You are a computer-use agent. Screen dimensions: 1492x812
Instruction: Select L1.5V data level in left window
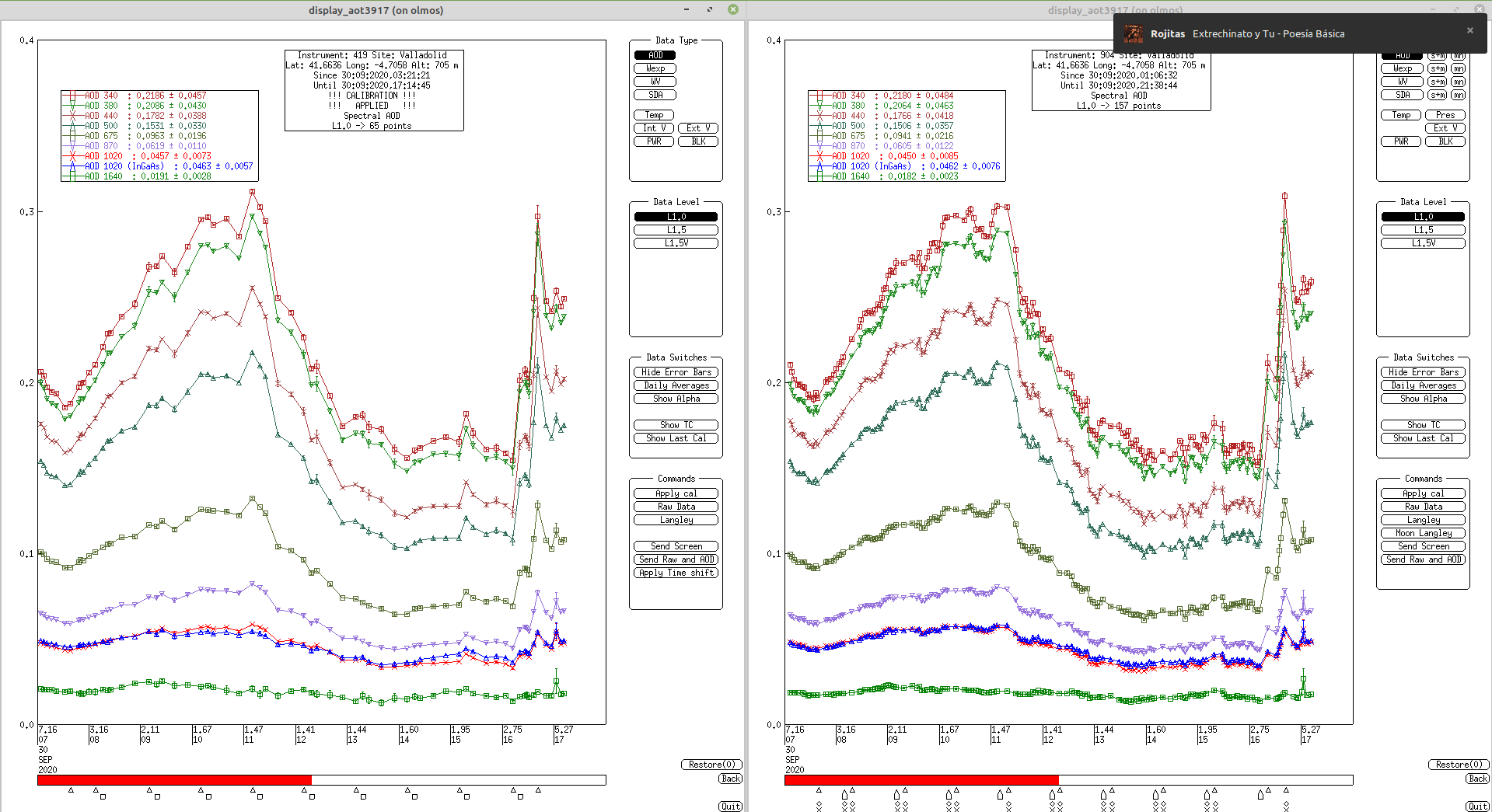(676, 243)
